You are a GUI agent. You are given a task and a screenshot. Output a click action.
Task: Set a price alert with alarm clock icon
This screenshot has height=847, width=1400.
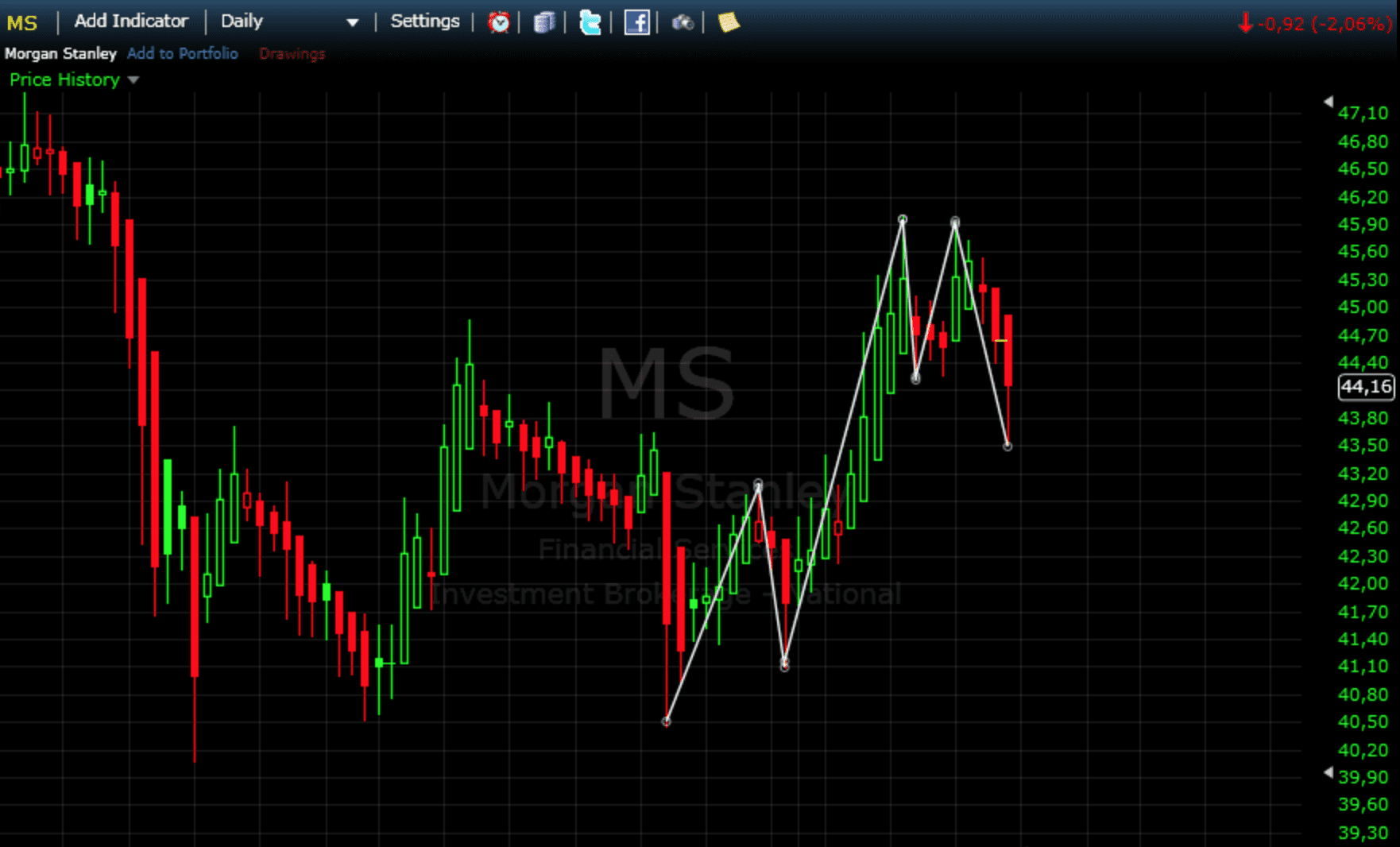499,22
